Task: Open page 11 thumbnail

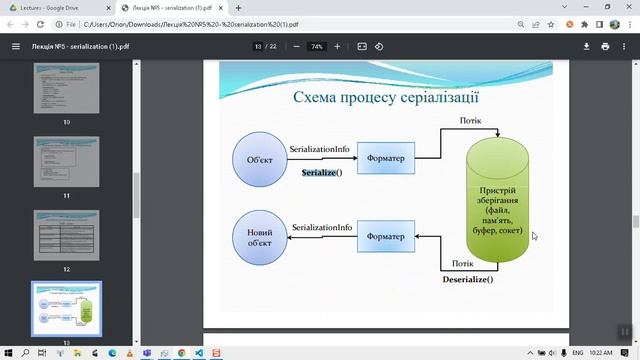Action: [67, 162]
